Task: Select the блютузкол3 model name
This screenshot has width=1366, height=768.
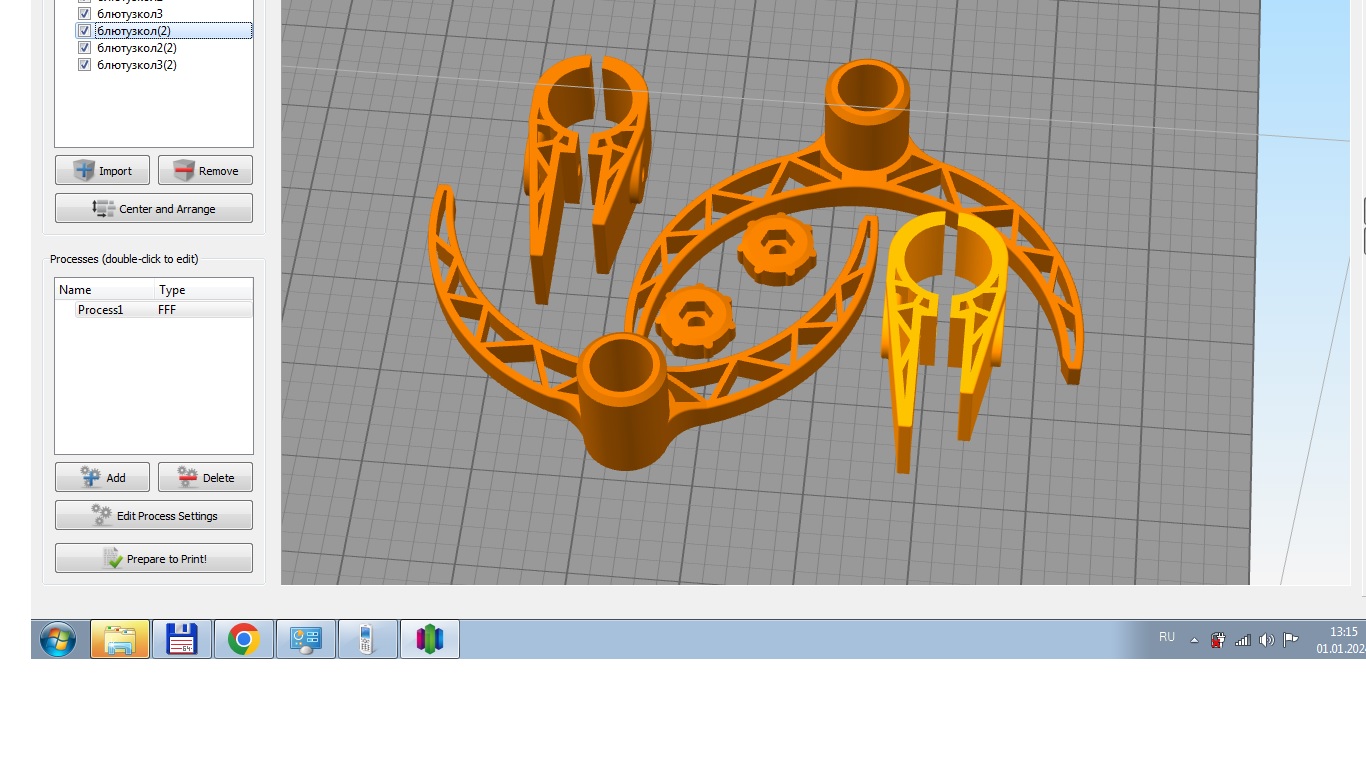Action: pyautogui.click(x=130, y=14)
